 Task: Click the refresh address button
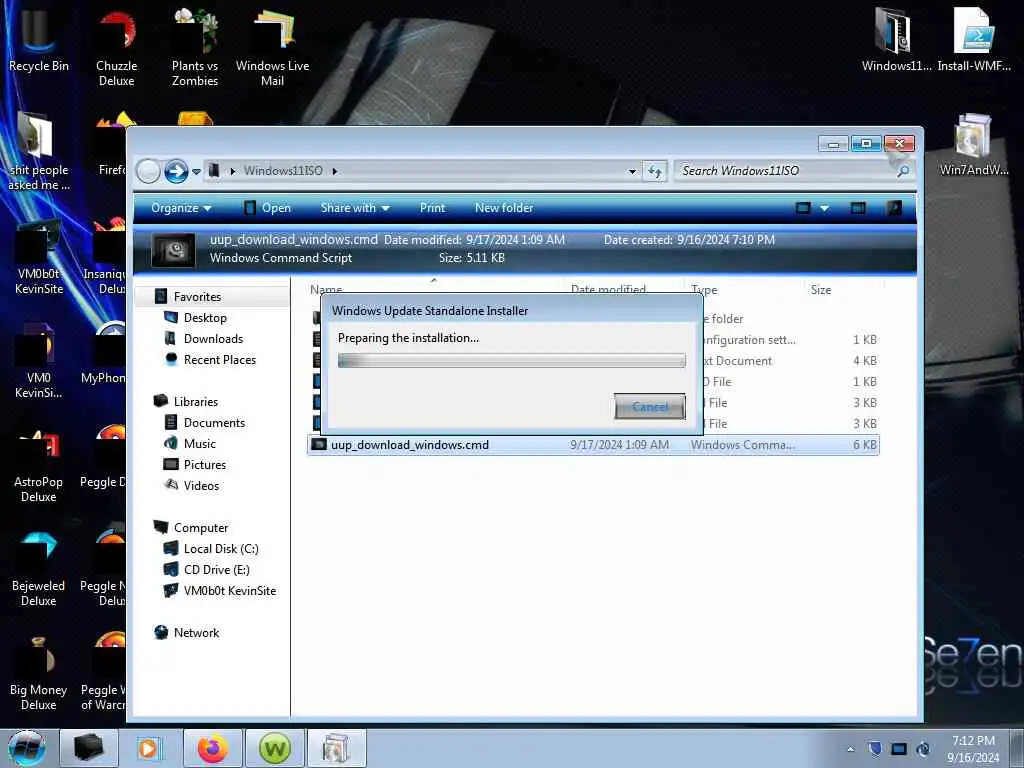coord(654,172)
